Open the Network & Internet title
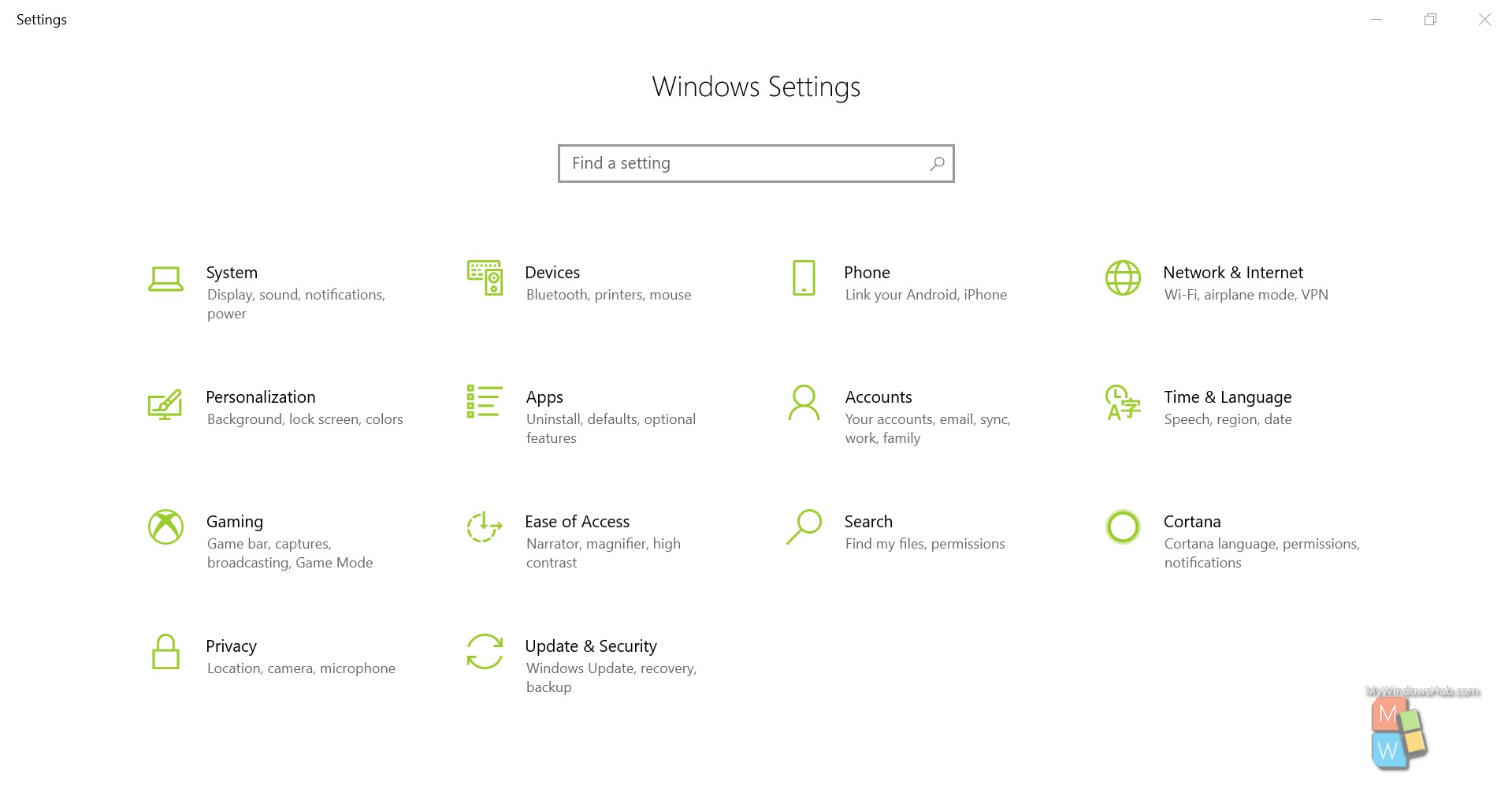1512x800 pixels. (1233, 273)
